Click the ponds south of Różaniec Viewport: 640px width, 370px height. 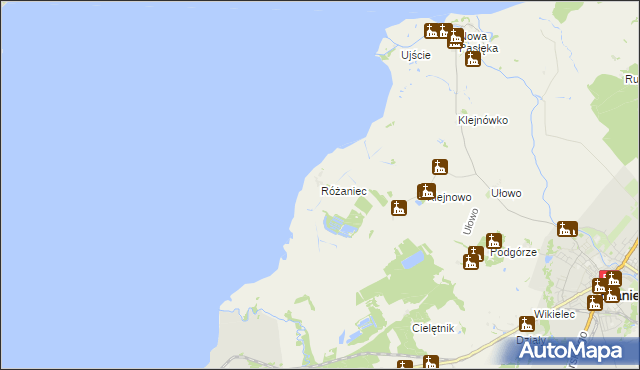[339, 226]
